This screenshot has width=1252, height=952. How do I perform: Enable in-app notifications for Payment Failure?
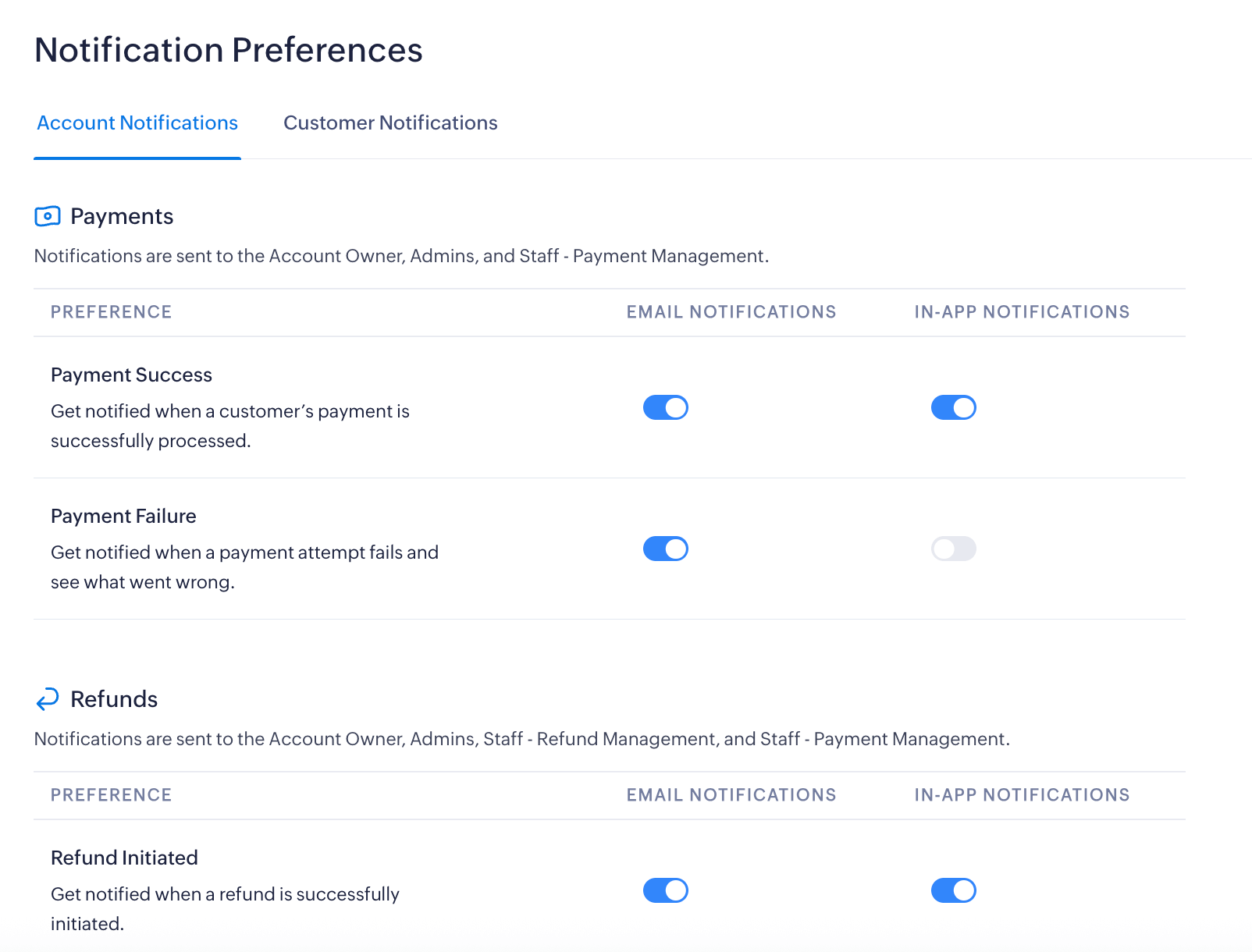pyautogui.click(x=953, y=549)
